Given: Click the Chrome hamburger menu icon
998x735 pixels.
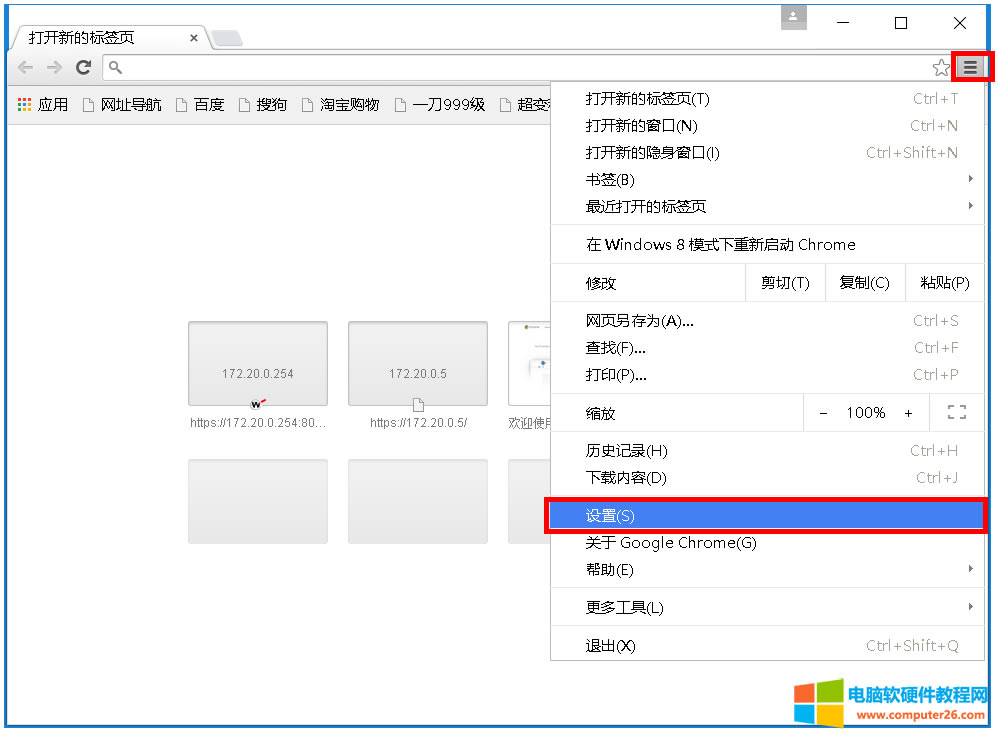Looking at the screenshot, I should [x=970, y=67].
